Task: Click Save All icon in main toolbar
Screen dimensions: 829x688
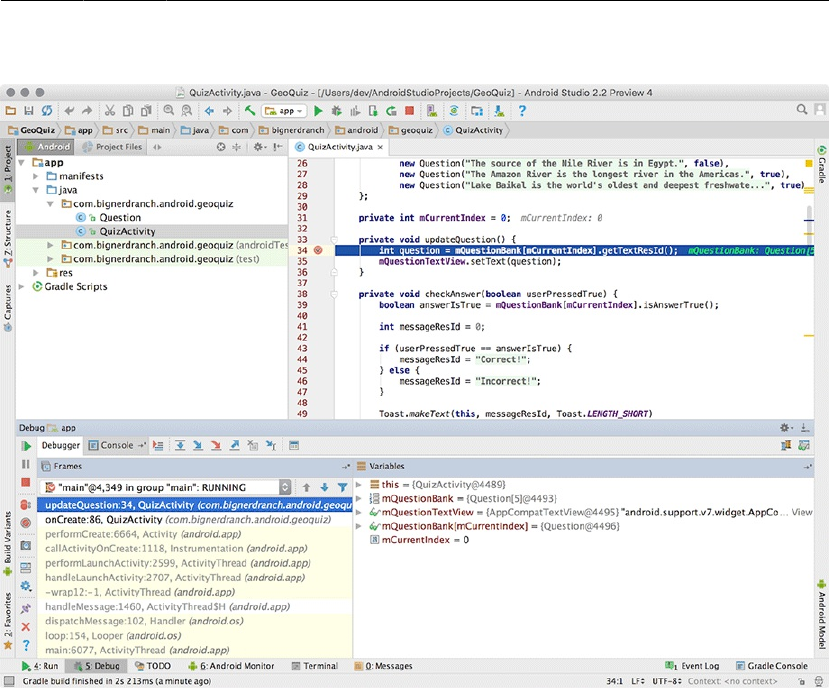Action: 29,111
